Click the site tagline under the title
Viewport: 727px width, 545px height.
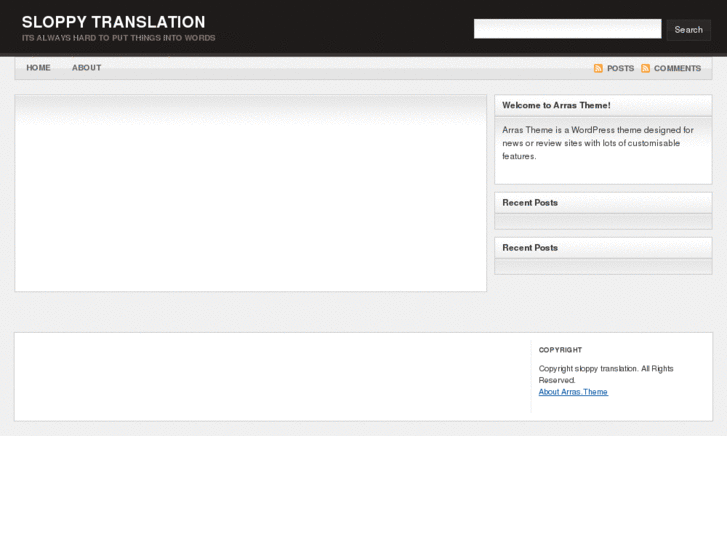pos(118,38)
